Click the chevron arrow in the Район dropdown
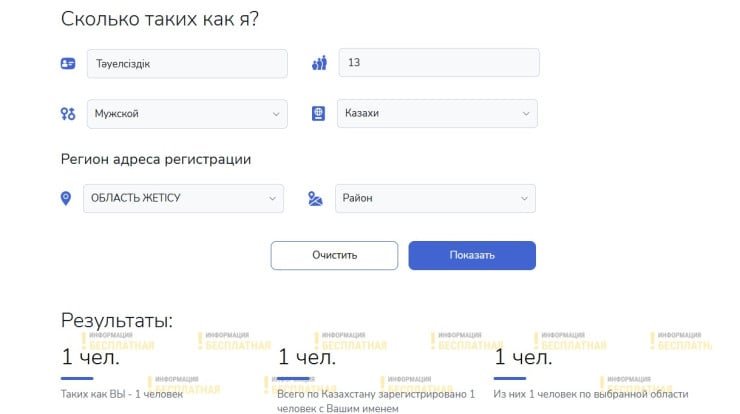Viewport: 740px width, 414px height. [x=524, y=198]
